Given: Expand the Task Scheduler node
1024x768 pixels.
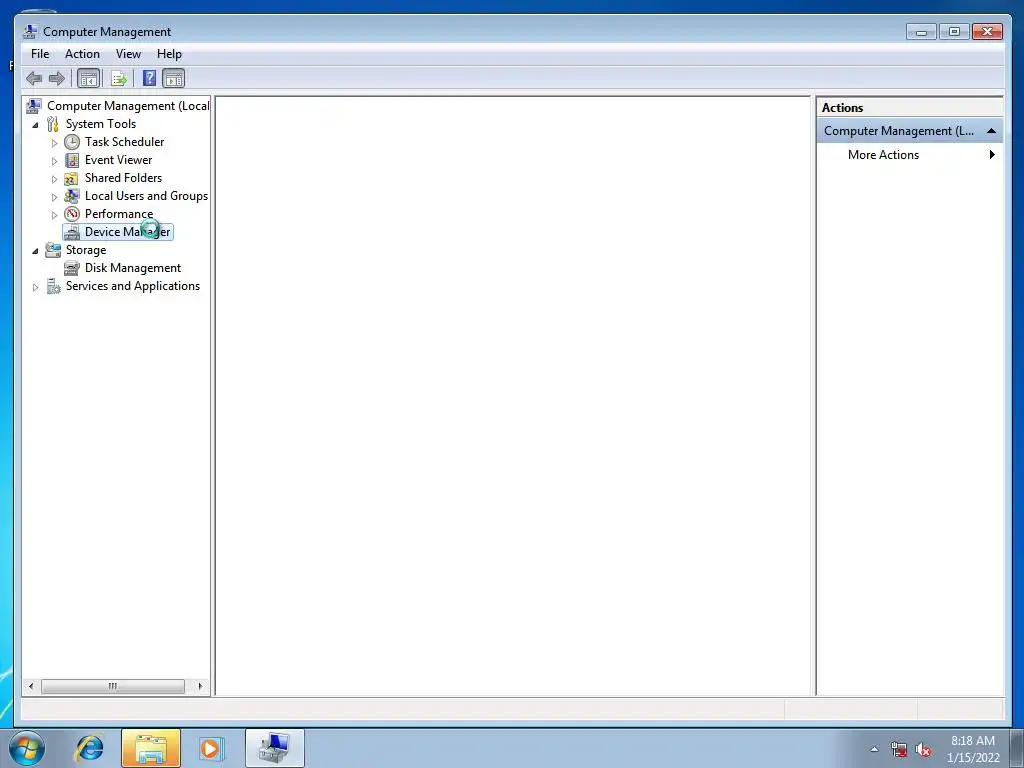Looking at the screenshot, I should coord(55,142).
